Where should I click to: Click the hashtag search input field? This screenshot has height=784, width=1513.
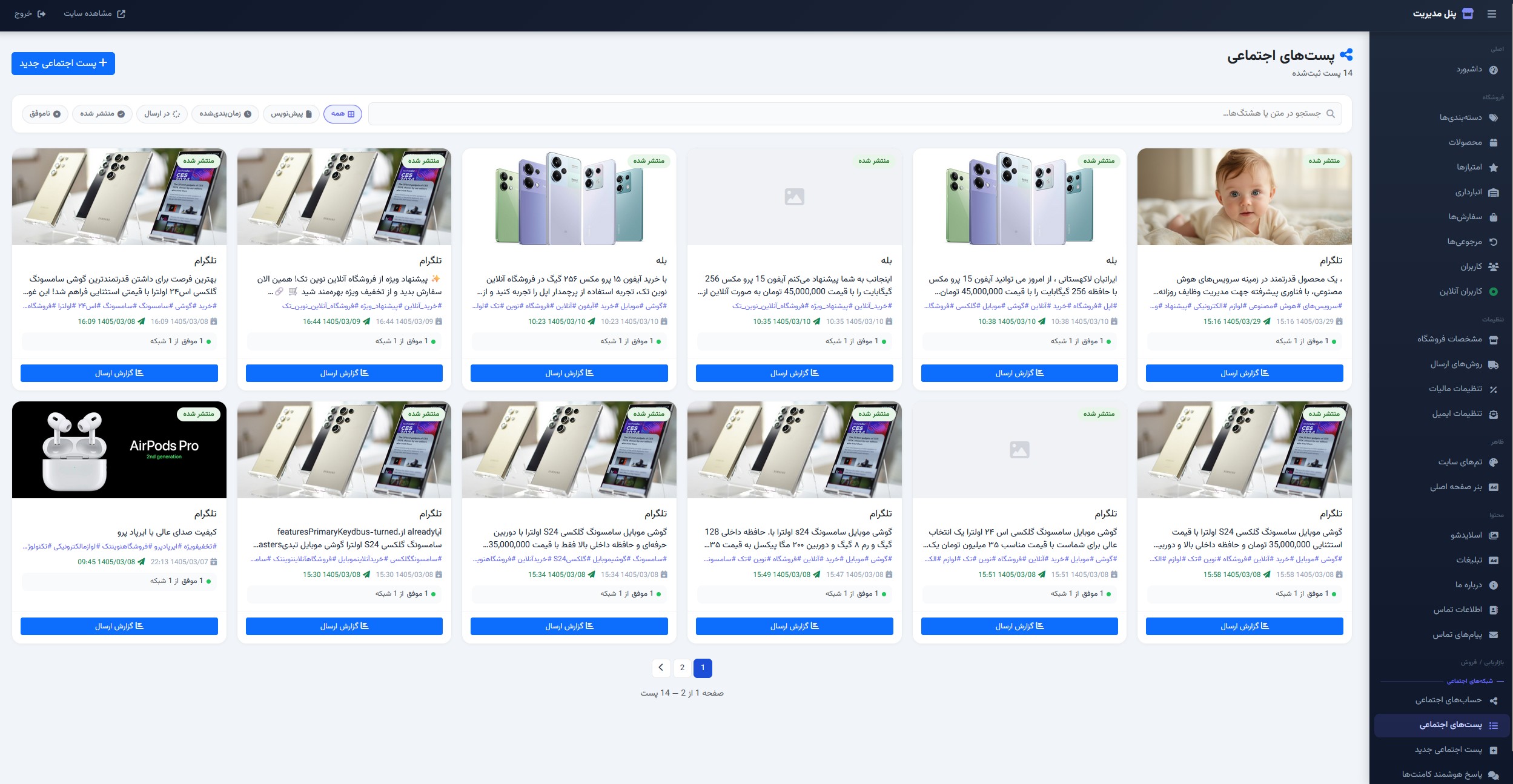(855, 114)
